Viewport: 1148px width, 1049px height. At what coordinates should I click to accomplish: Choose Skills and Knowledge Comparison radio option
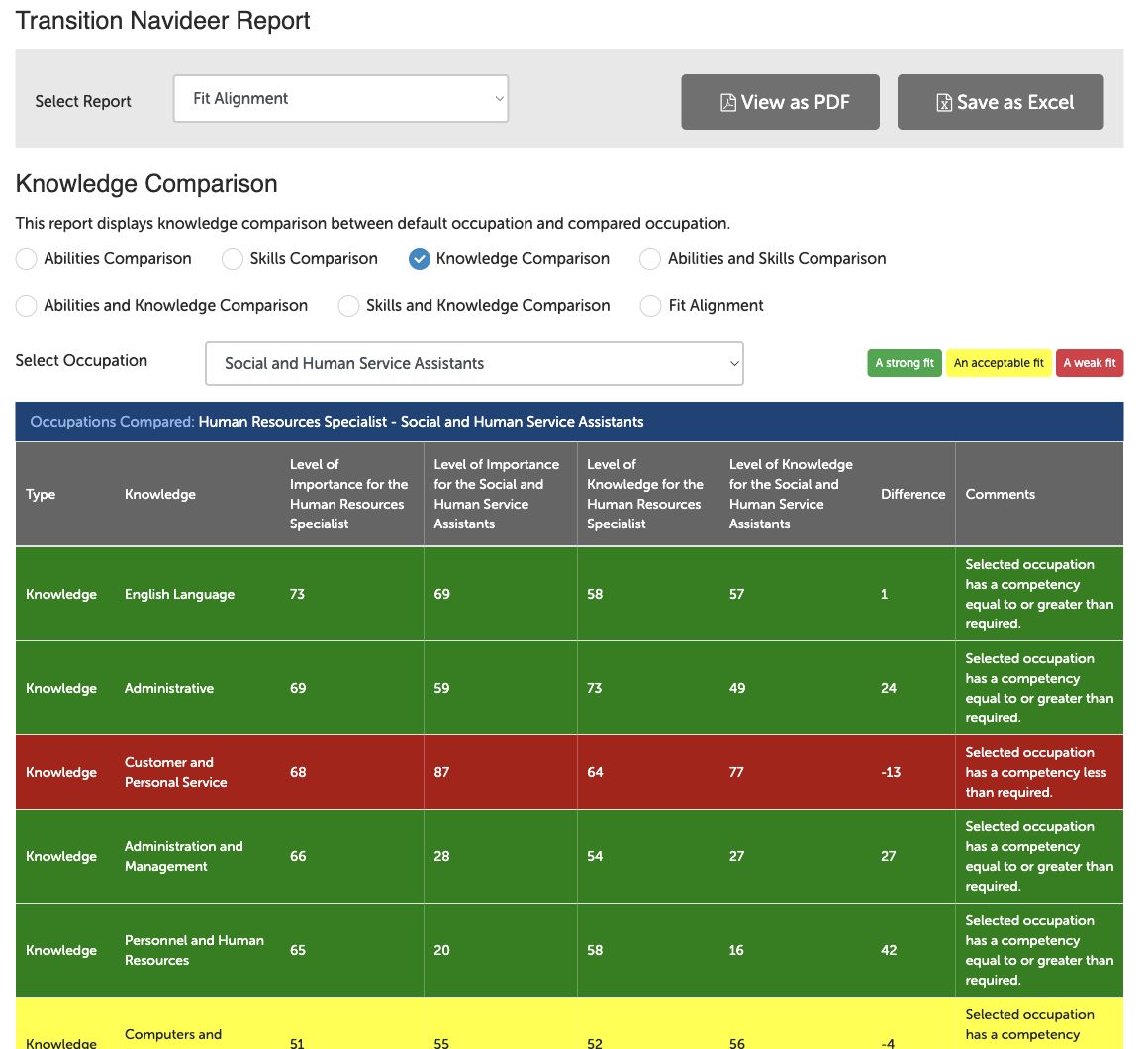pos(348,305)
